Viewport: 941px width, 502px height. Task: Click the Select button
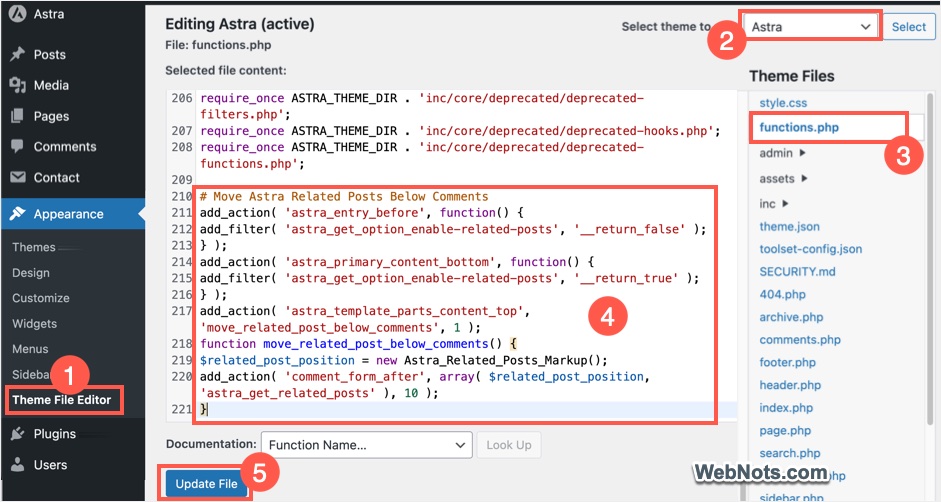tap(909, 26)
